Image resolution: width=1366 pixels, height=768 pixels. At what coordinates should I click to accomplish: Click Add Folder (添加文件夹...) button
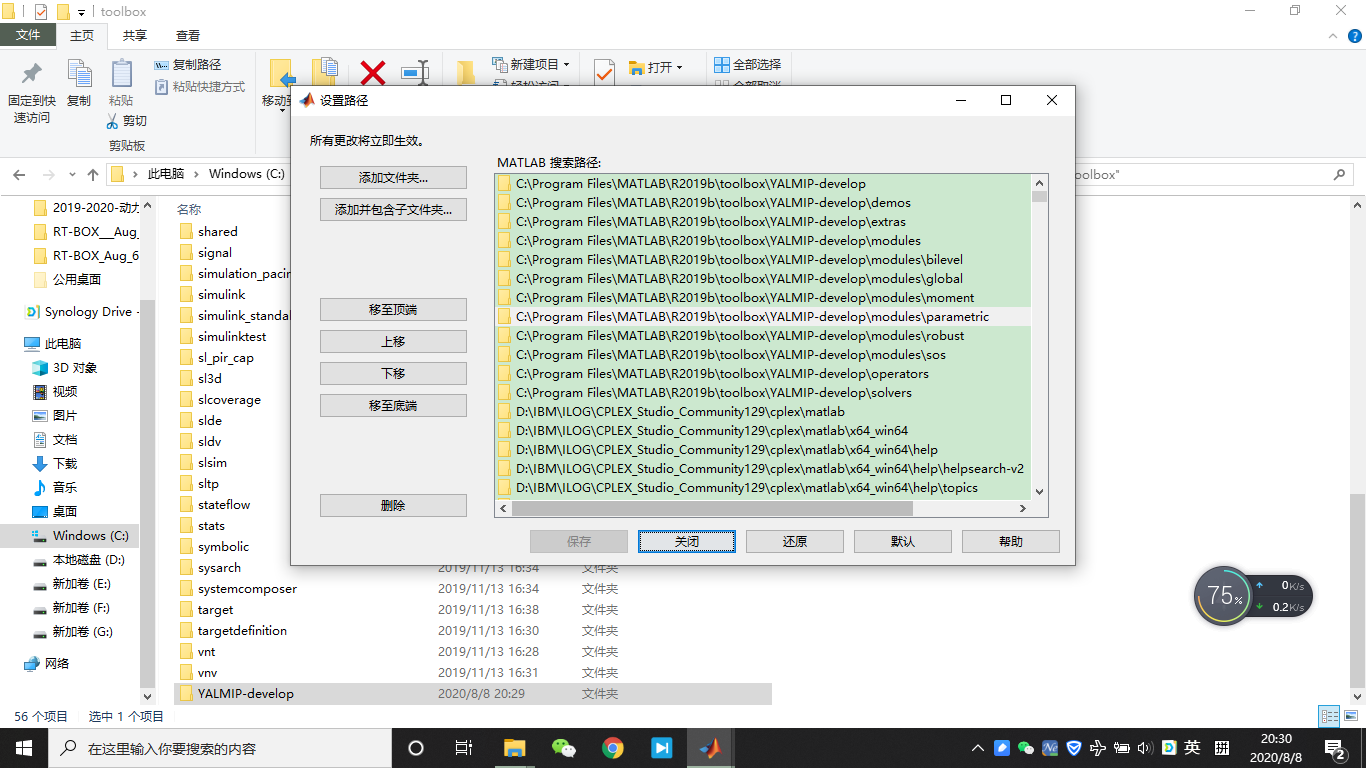pos(393,178)
